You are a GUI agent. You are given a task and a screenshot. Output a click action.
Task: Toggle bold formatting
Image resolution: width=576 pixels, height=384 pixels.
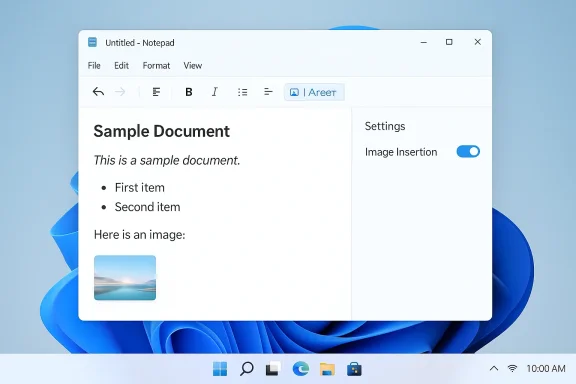point(189,92)
